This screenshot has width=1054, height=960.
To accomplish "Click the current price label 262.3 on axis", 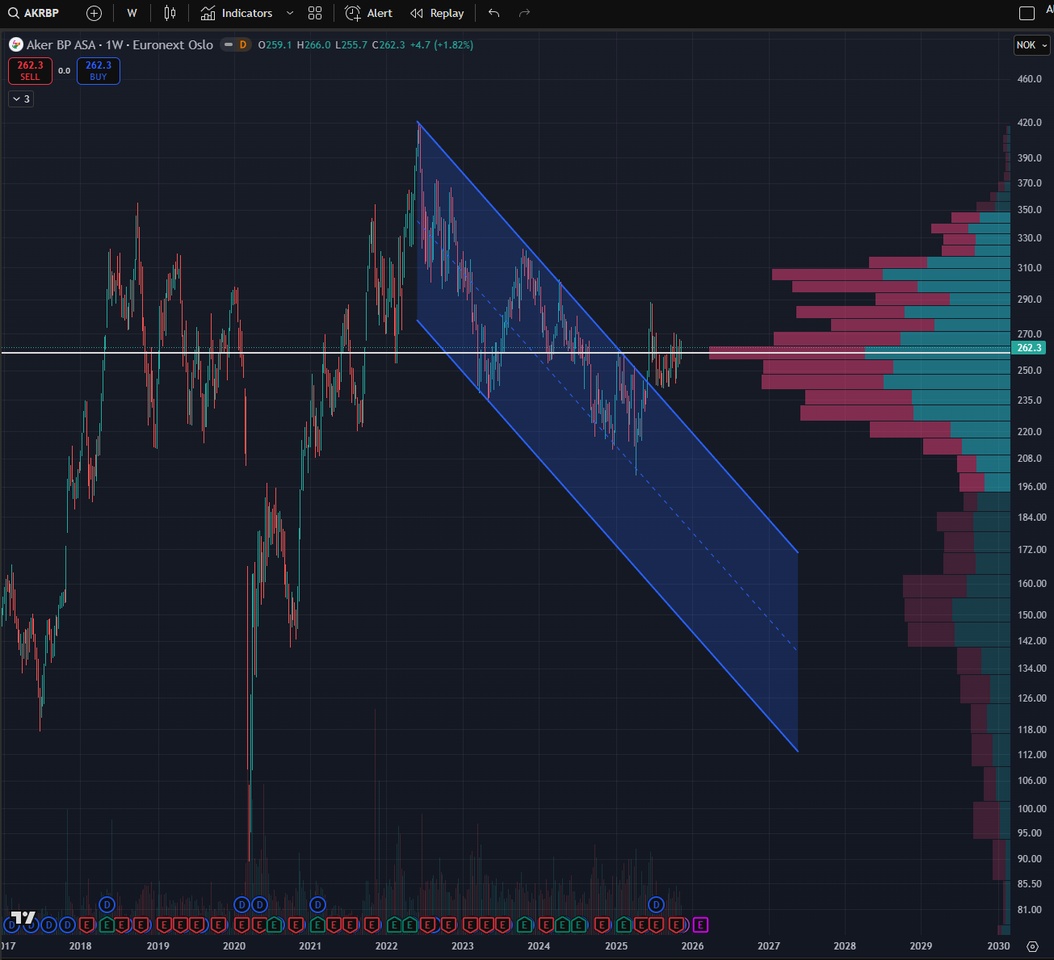I will pos(1029,348).
